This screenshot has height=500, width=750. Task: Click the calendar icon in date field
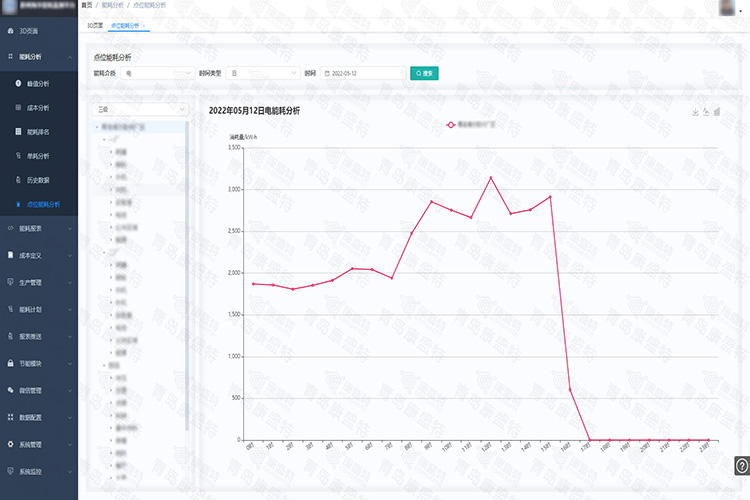coord(327,73)
